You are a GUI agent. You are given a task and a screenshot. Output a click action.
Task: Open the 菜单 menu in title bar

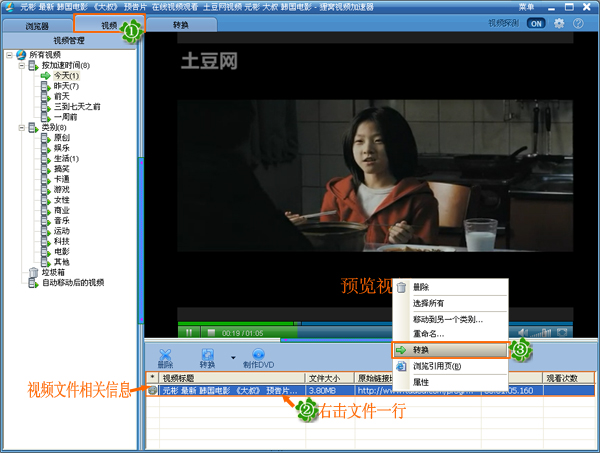click(x=526, y=7)
